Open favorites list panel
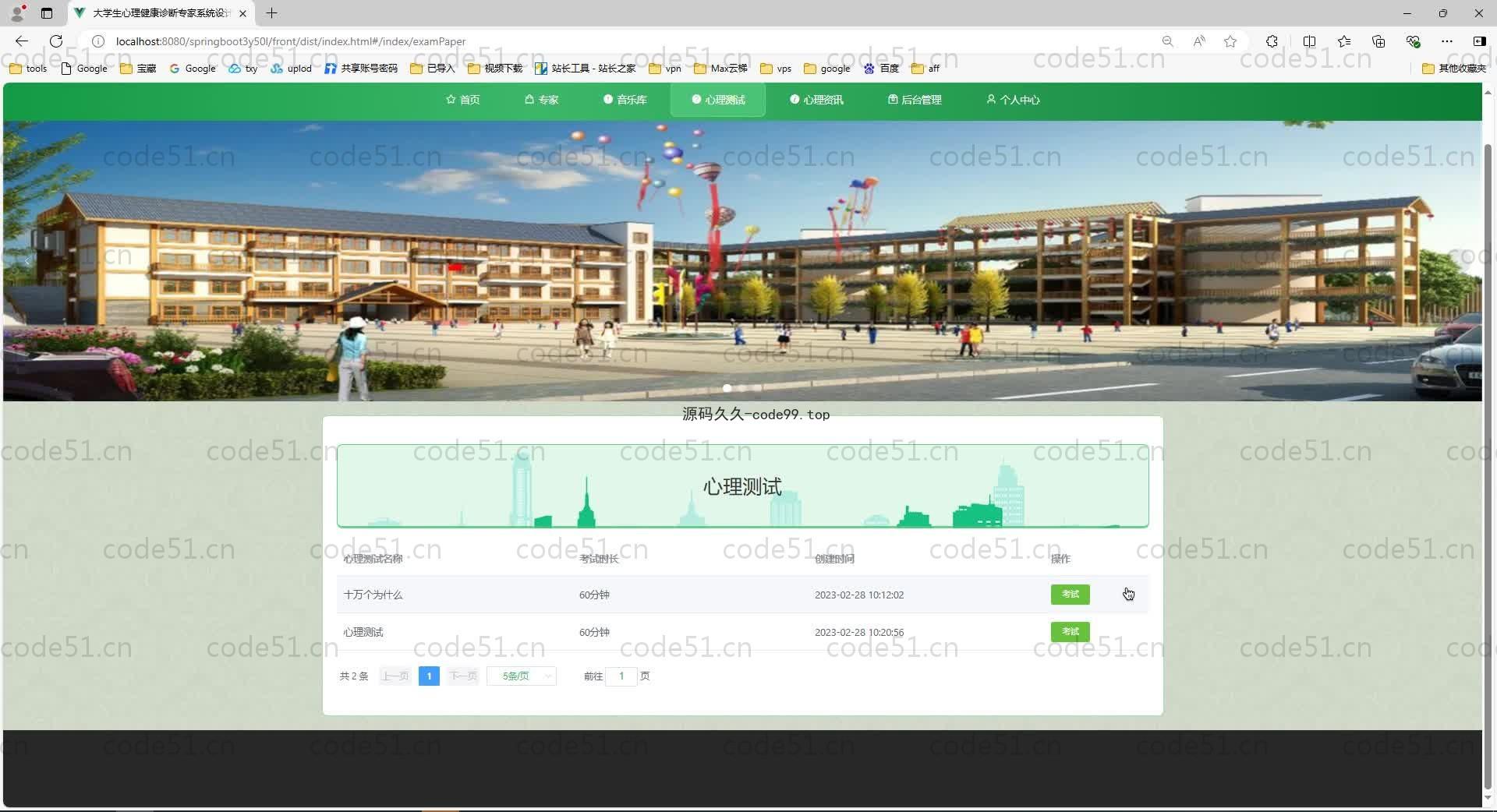The width and height of the screenshot is (1497, 812). tap(1344, 41)
